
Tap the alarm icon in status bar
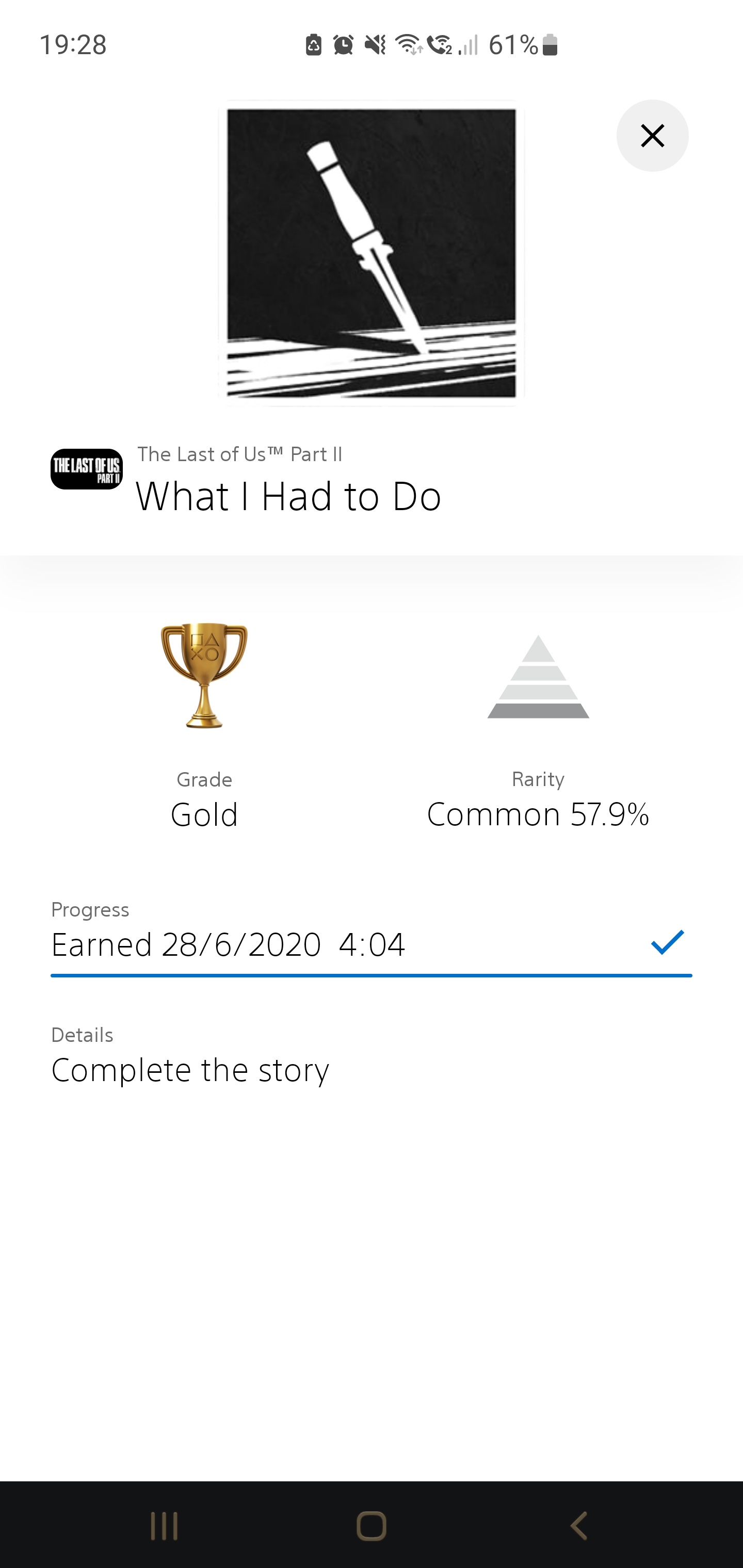(344, 45)
